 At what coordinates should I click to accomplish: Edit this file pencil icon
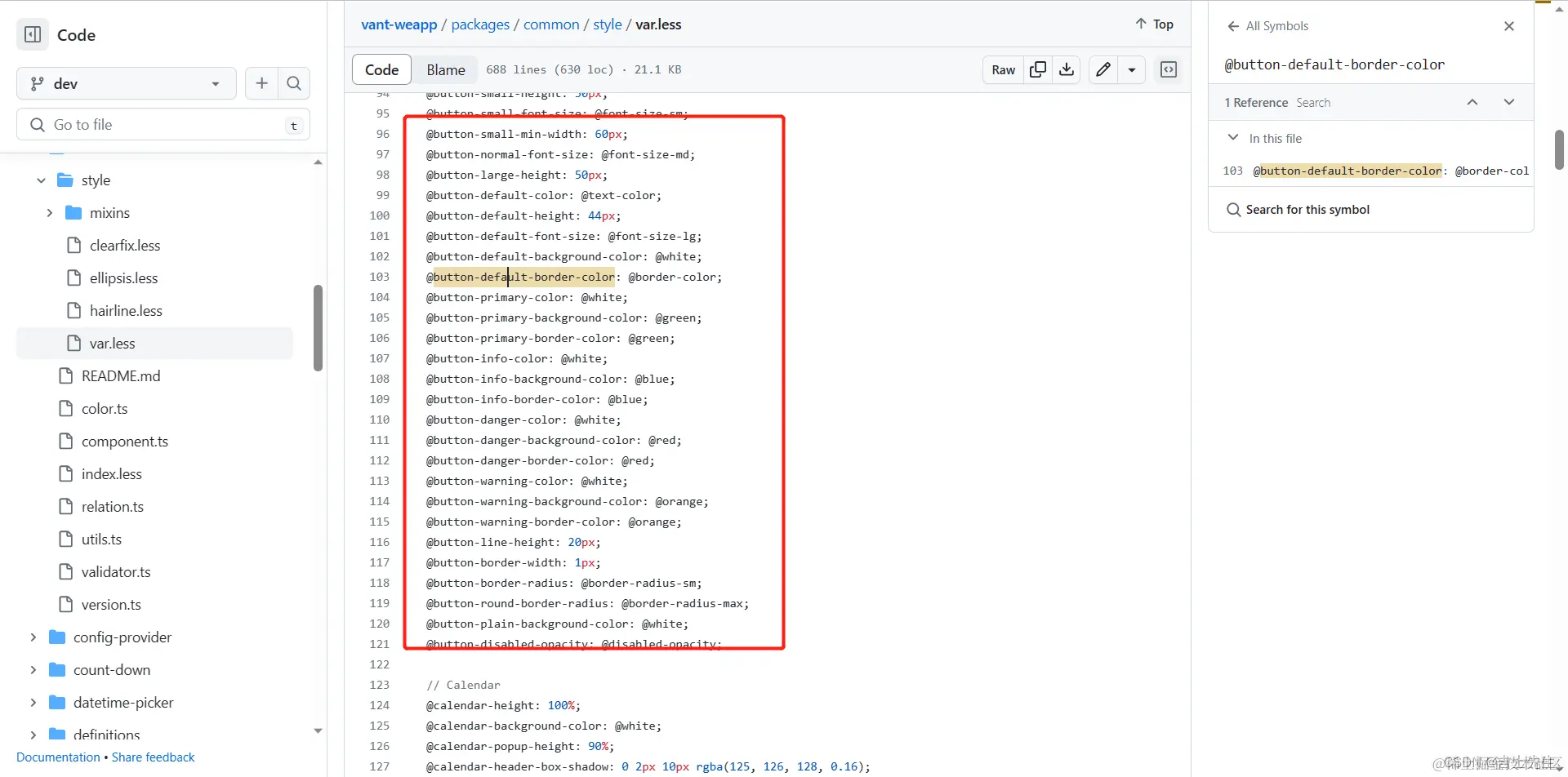[x=1103, y=70]
